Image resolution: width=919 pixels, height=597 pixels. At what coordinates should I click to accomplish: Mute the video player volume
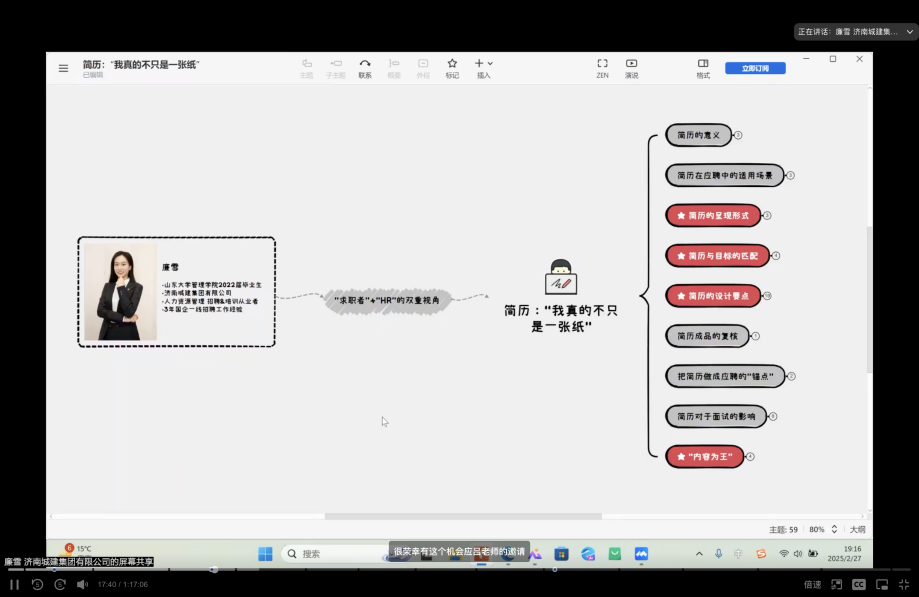tap(82, 584)
